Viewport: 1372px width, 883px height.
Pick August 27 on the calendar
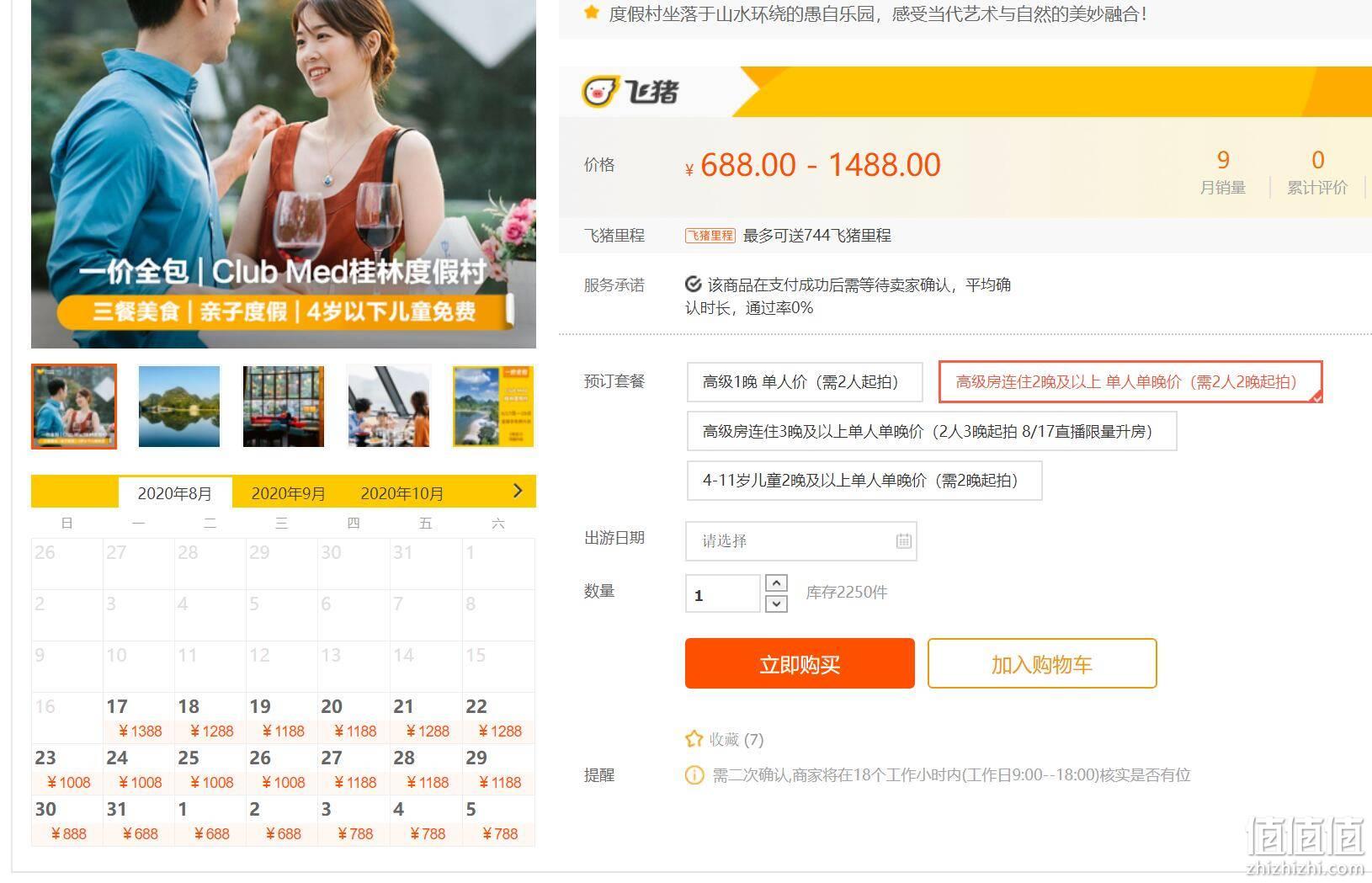coord(354,769)
